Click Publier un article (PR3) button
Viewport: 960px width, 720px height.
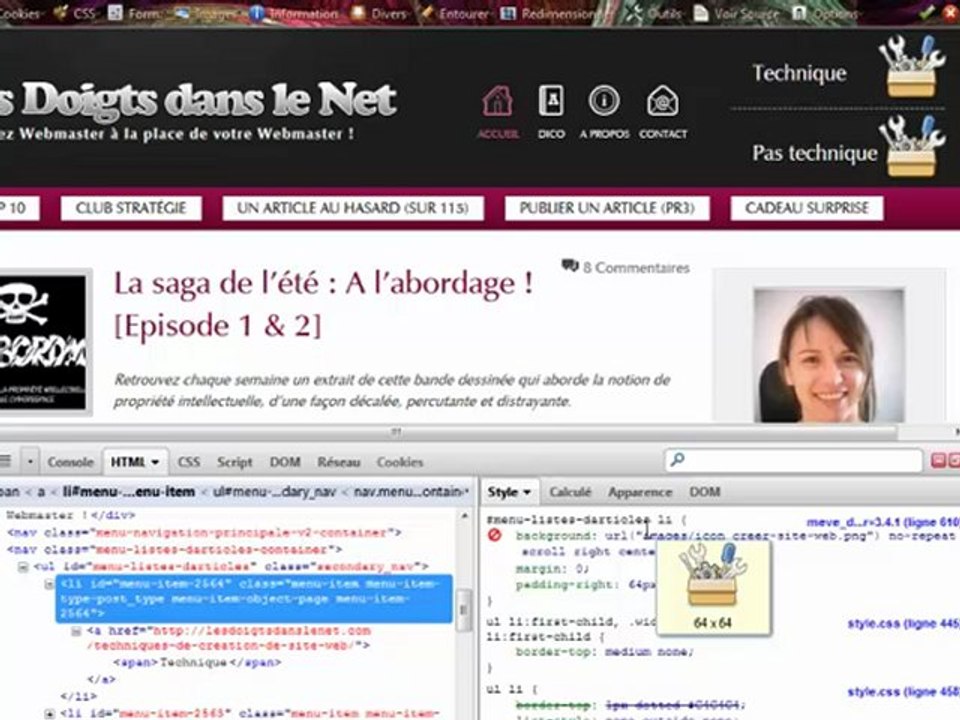(x=607, y=208)
